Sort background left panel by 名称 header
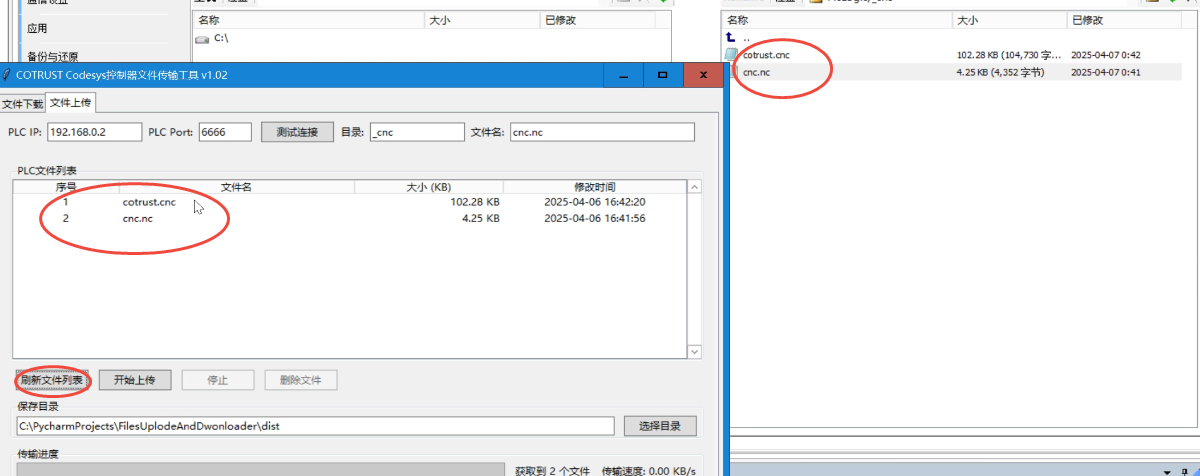The height and width of the screenshot is (476, 1200). pyautogui.click(x=309, y=20)
